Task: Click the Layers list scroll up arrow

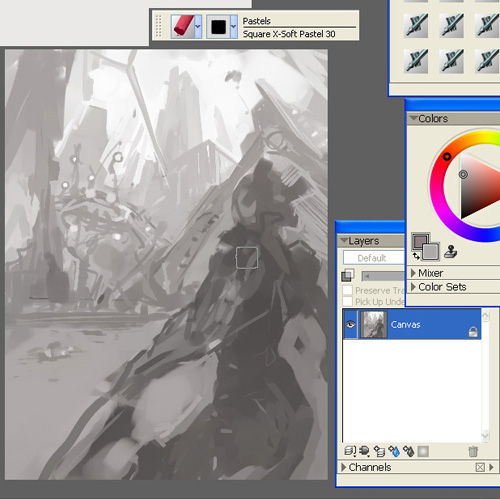Action: [x=485, y=316]
